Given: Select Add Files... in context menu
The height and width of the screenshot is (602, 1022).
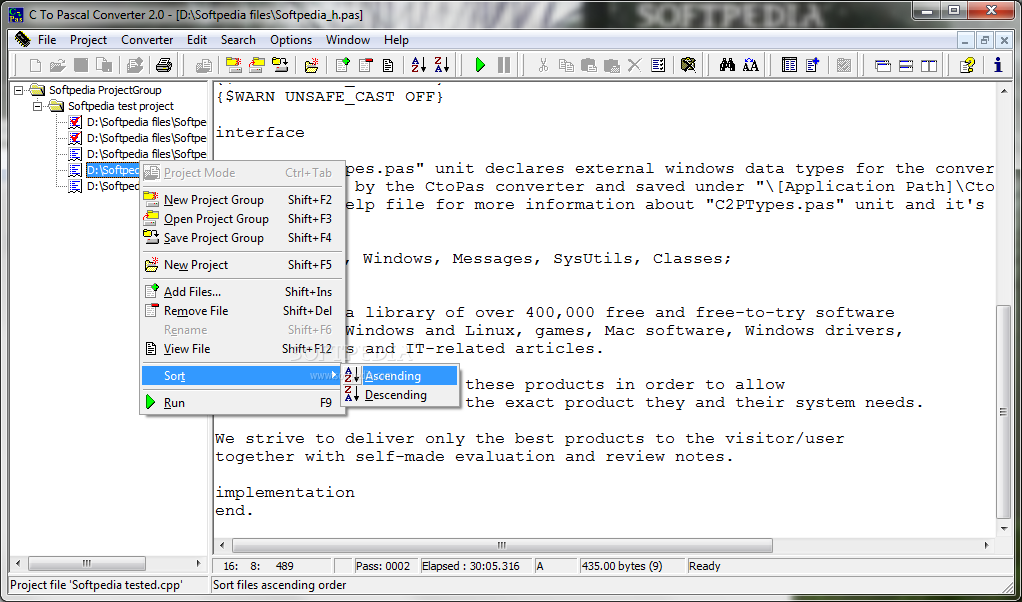Looking at the screenshot, I should click(241, 292).
